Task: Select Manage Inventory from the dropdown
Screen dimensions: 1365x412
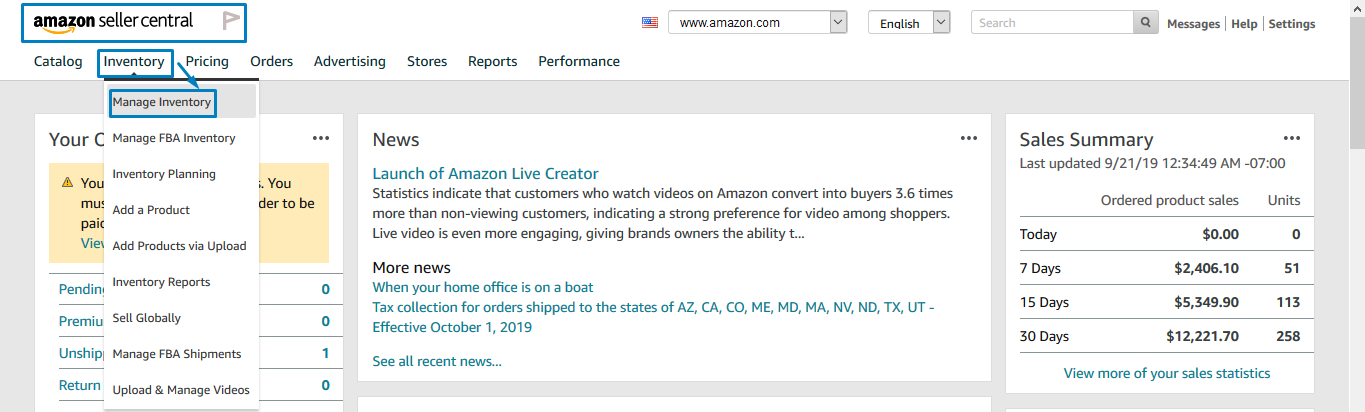Action: tap(162, 102)
